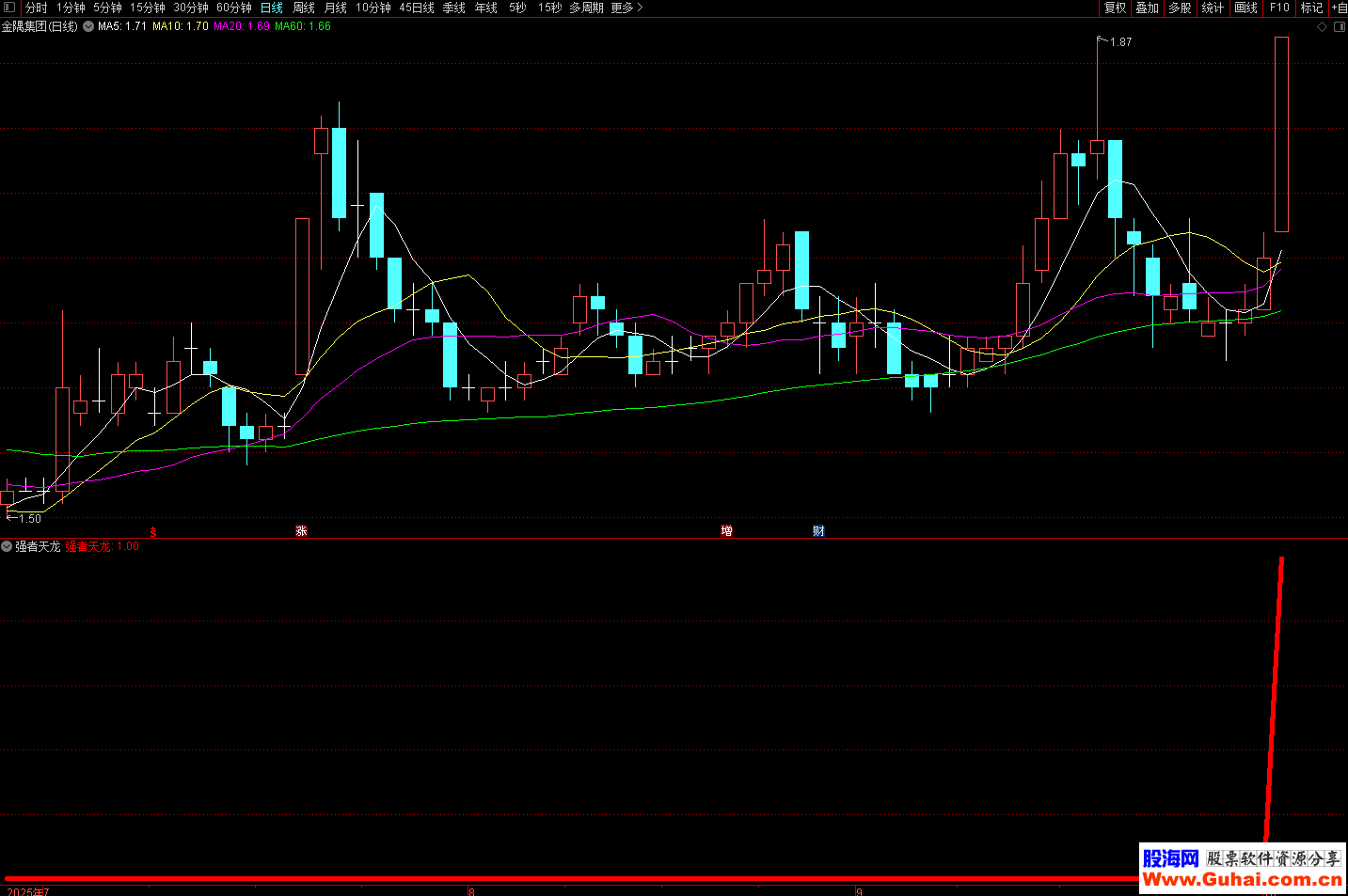
Task: Click the 叠加 overlay button
Action: coord(1147,8)
